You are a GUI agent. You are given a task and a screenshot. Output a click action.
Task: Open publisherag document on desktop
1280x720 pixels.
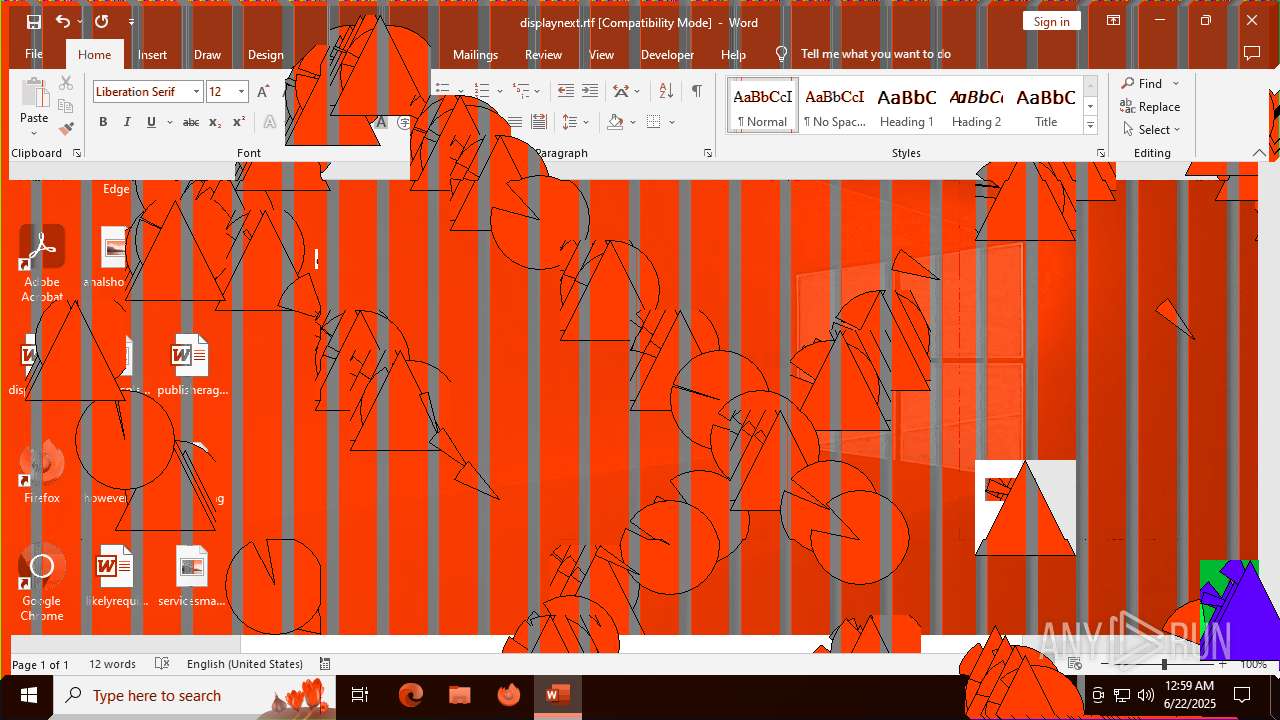(191, 365)
